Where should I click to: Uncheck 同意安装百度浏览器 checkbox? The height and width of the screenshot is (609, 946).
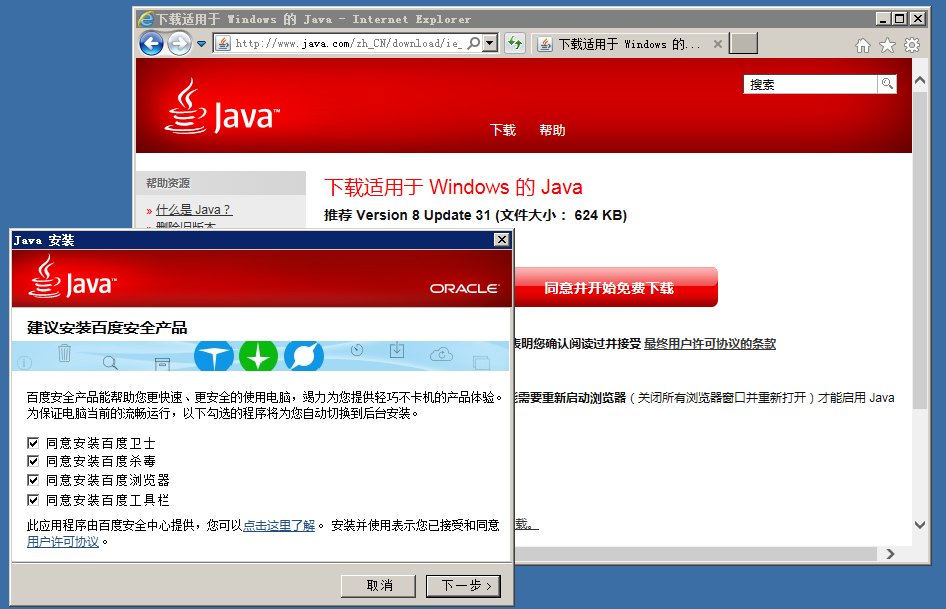(x=33, y=480)
